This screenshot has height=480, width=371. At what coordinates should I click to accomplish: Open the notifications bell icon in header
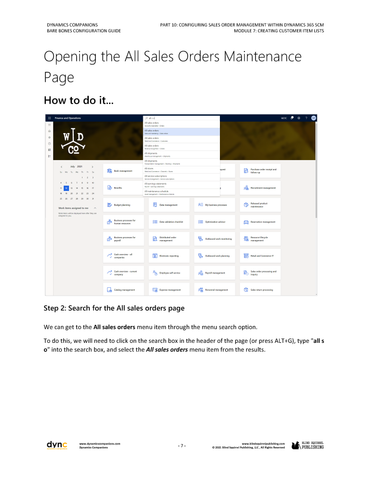[292, 118]
